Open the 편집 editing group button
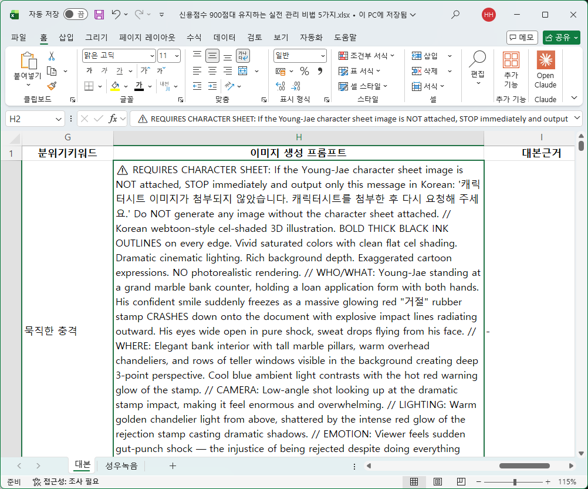 (x=478, y=68)
